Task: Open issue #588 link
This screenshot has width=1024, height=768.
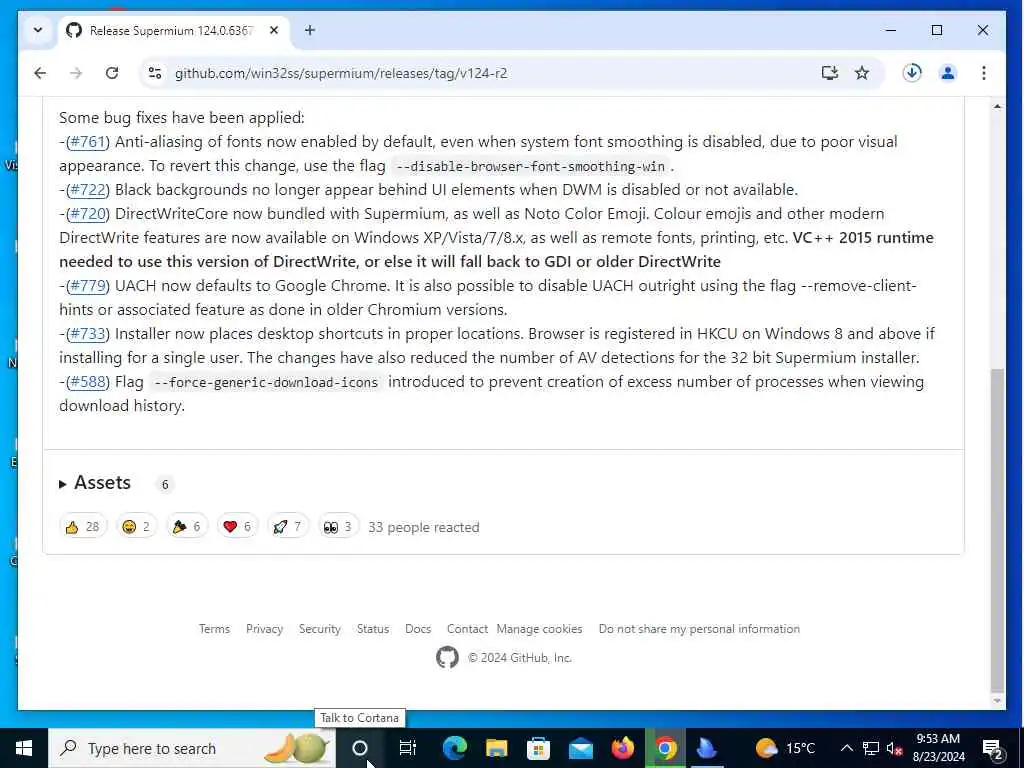Action: pos(88,381)
